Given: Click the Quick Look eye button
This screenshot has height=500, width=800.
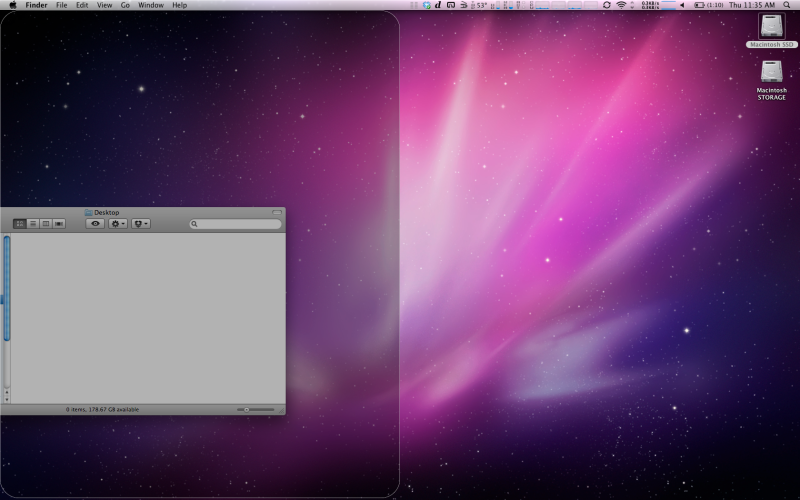Looking at the screenshot, I should tap(95, 224).
